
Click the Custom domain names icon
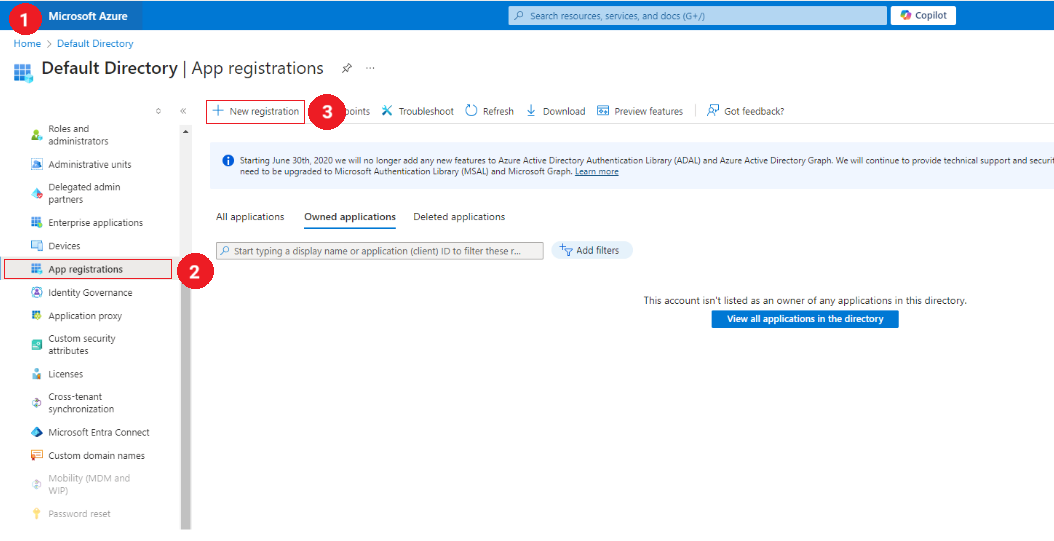pyautogui.click(x=37, y=456)
